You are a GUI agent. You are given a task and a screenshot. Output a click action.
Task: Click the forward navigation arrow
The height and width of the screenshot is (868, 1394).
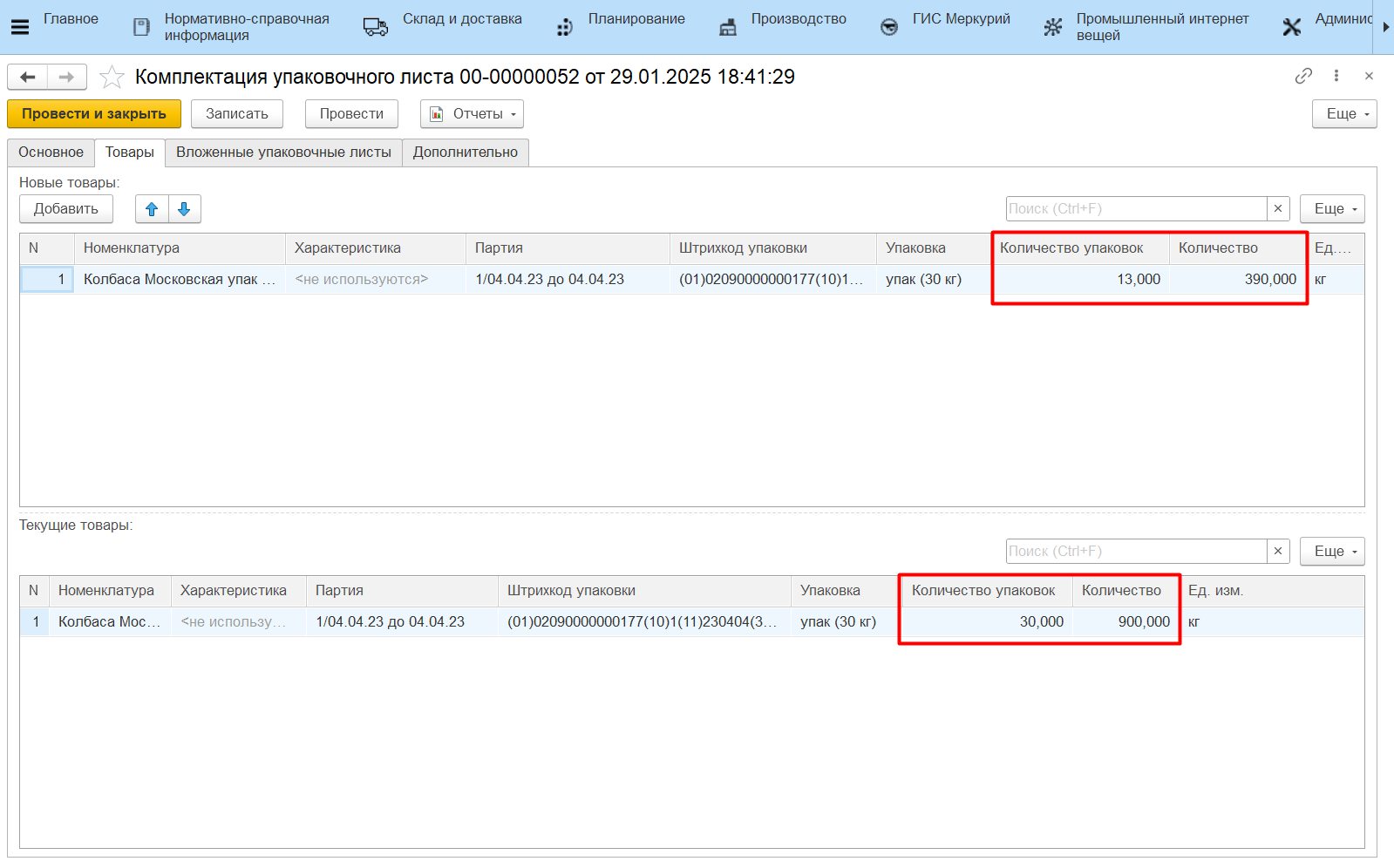point(67,78)
